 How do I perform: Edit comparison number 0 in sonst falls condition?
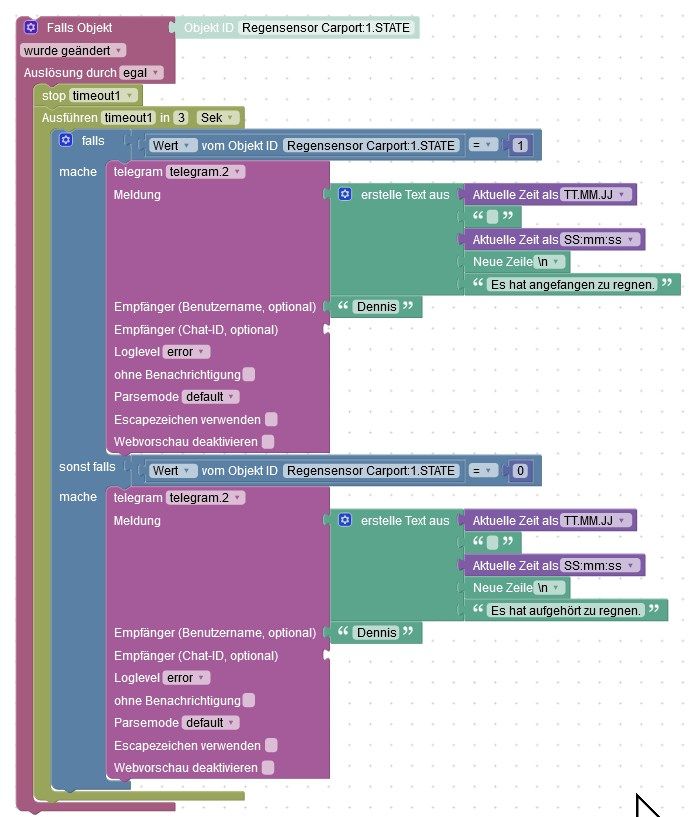(520, 471)
